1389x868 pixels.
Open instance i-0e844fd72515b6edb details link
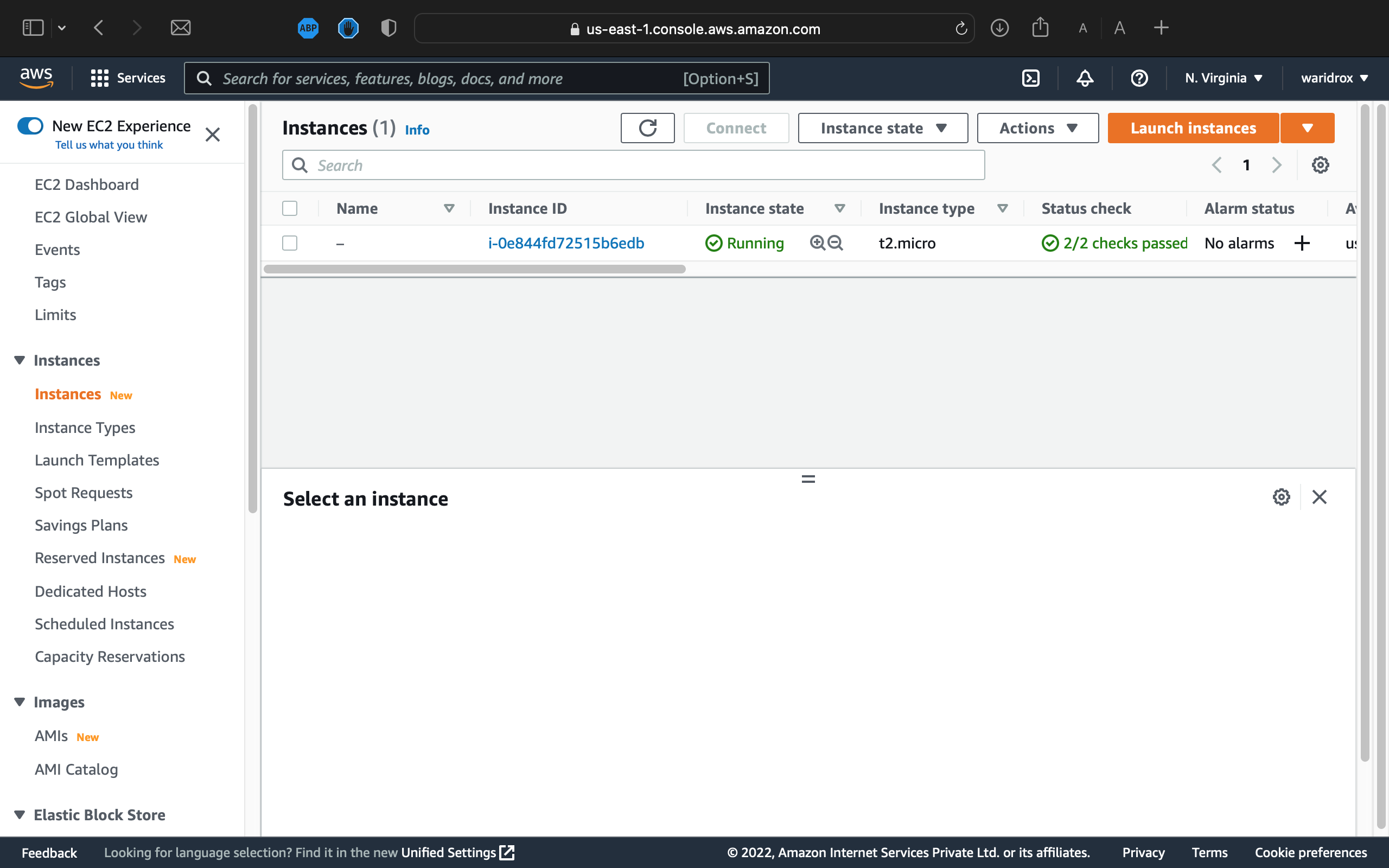[x=566, y=243]
